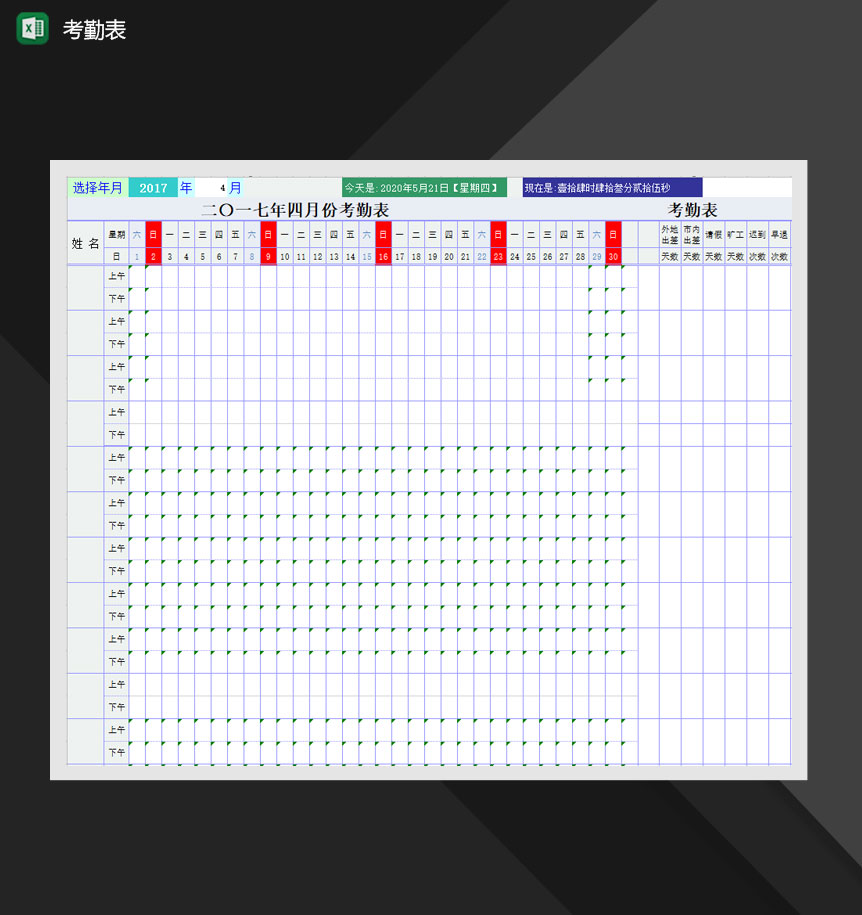The image size is (862, 915).
Task: Select the 早退 summary column header
Action: [779, 235]
